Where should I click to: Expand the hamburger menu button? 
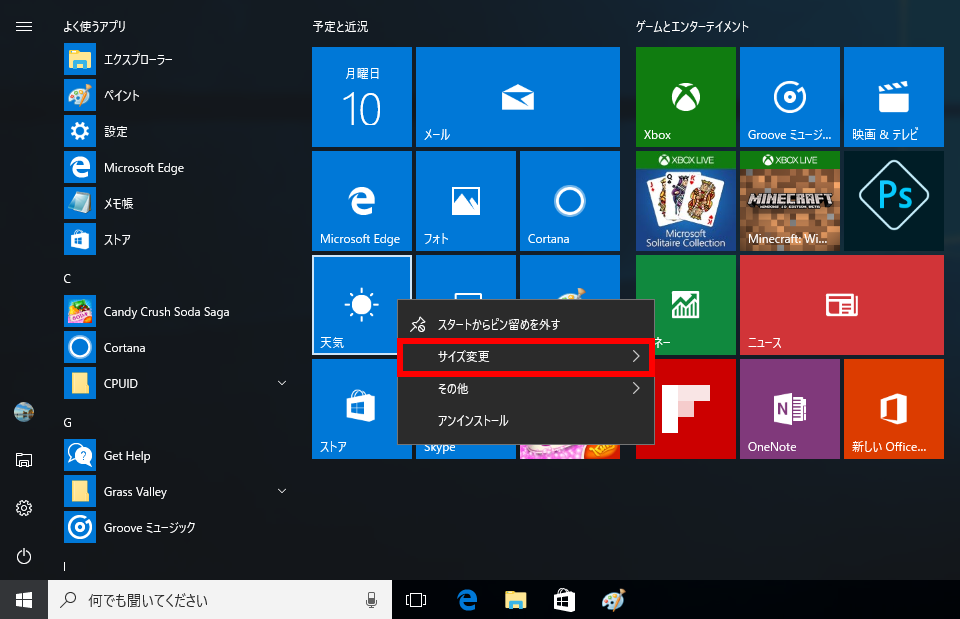click(24, 26)
